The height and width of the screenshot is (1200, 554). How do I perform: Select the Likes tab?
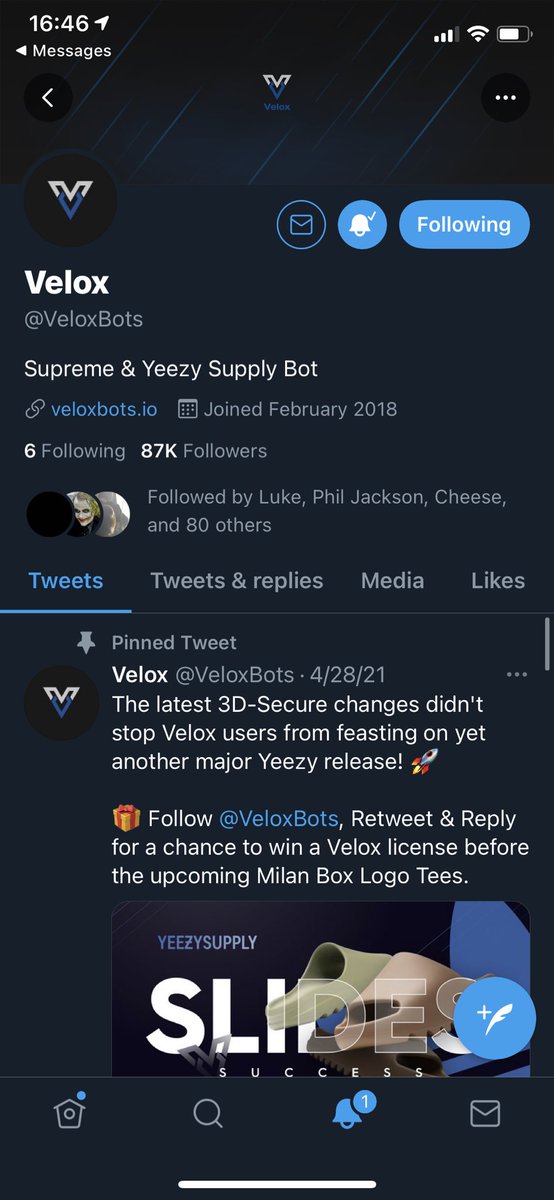[498, 580]
